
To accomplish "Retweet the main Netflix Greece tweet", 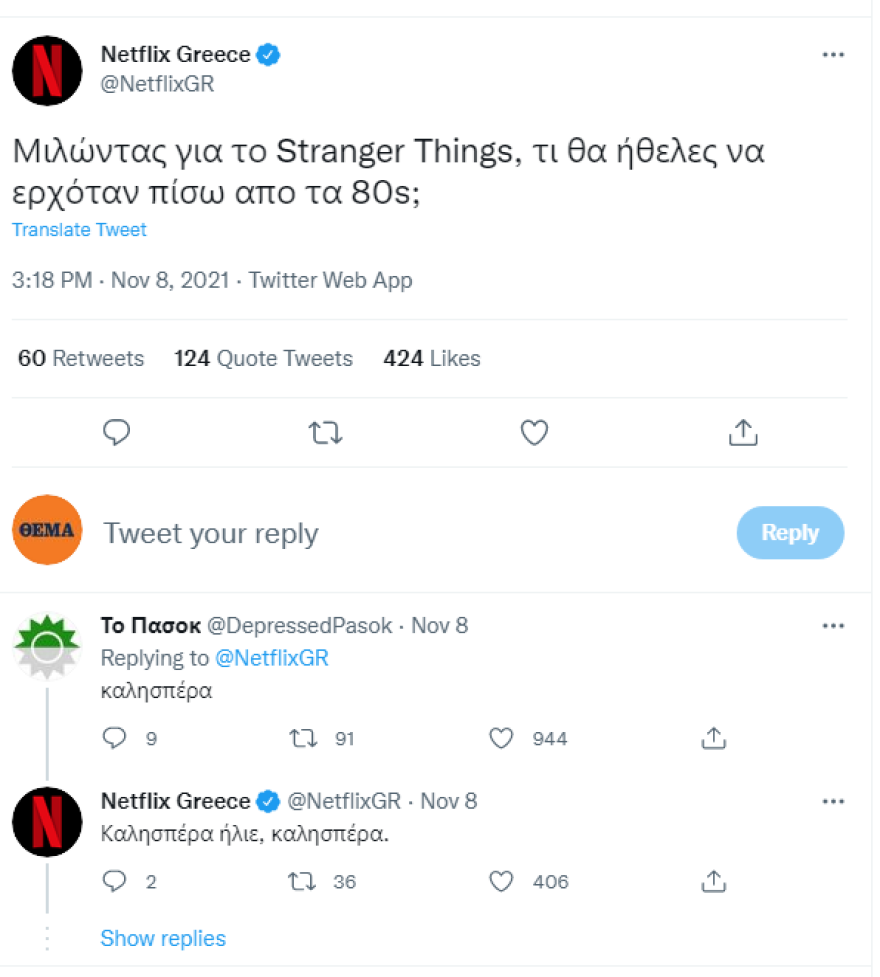I will point(325,432).
